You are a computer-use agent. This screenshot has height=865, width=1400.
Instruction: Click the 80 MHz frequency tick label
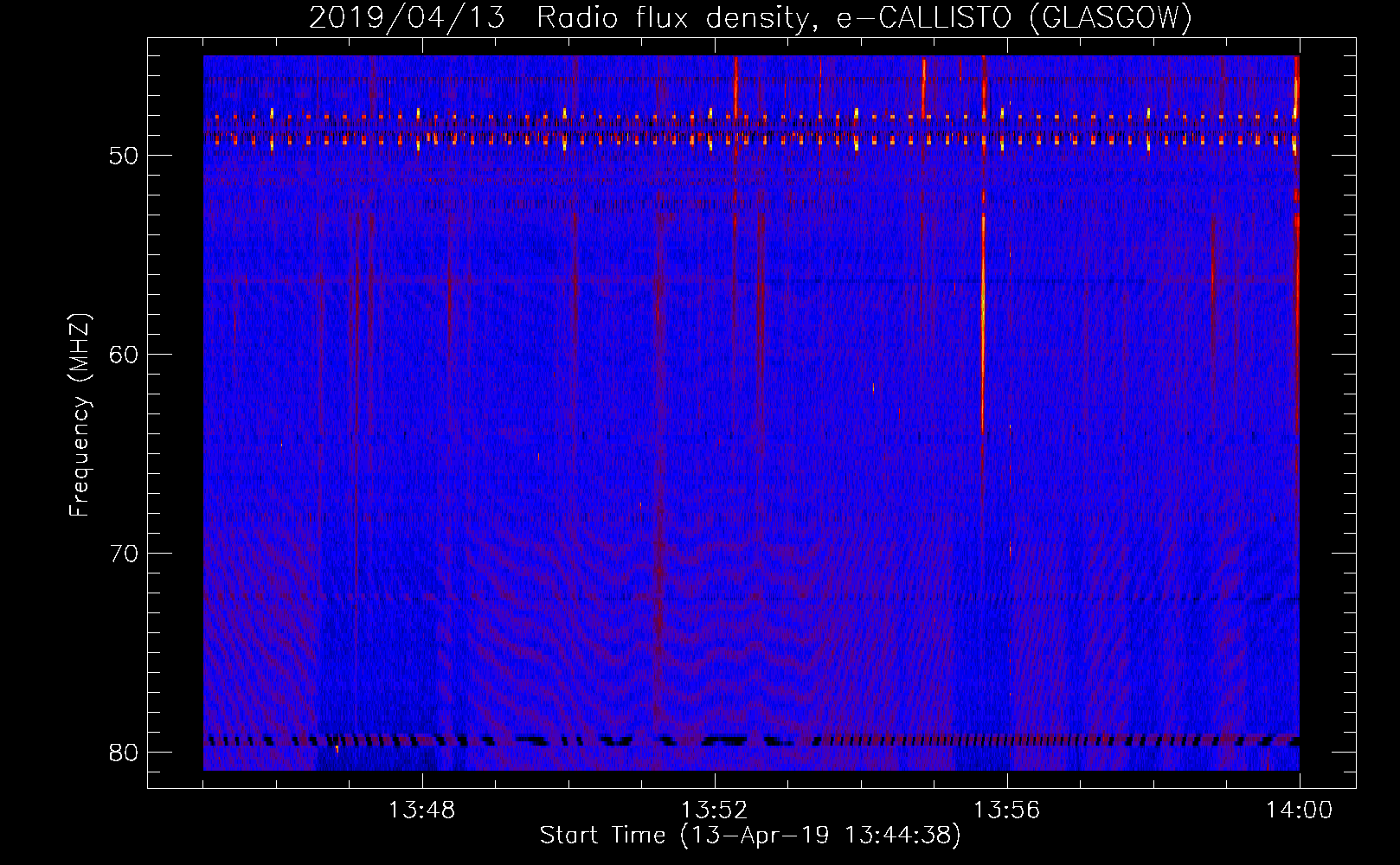(x=124, y=753)
